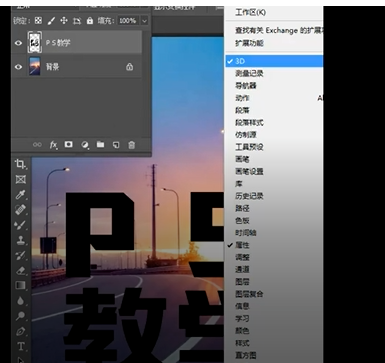Open the 扩展功能 menu item
This screenshot has height=363, width=385.
(274, 43)
